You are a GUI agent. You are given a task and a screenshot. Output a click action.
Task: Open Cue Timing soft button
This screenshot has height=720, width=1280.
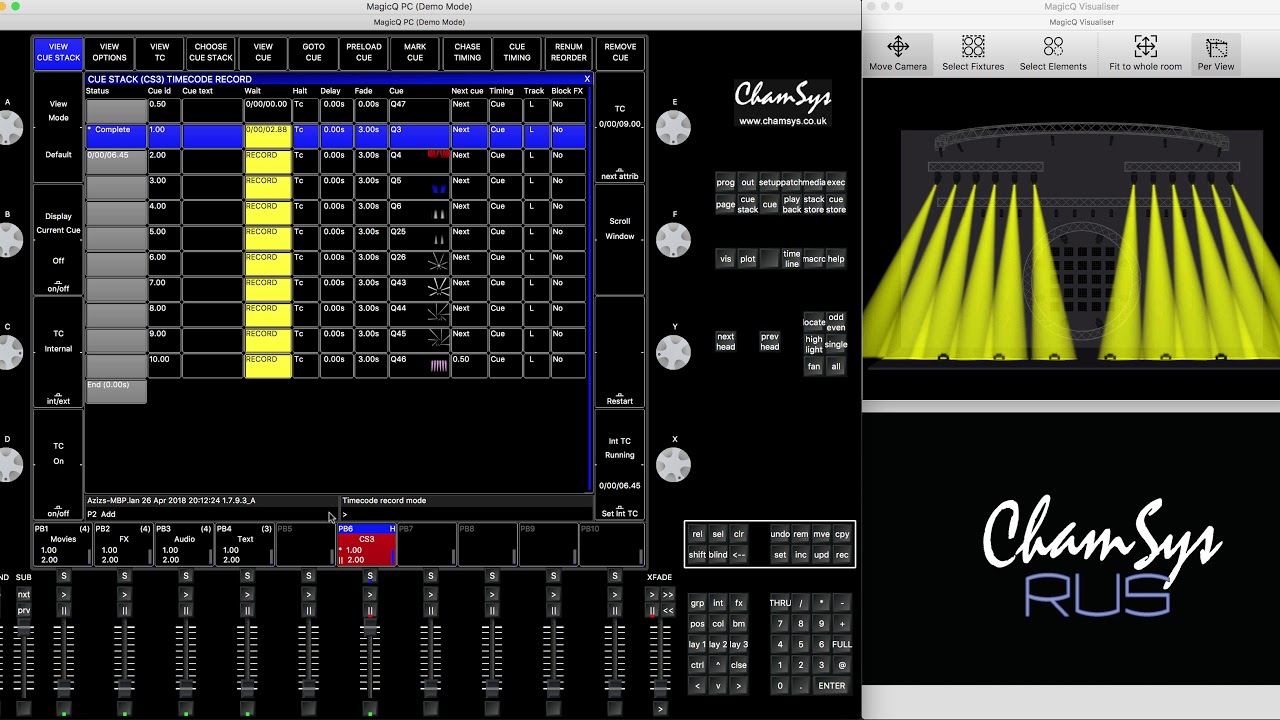tap(517, 53)
